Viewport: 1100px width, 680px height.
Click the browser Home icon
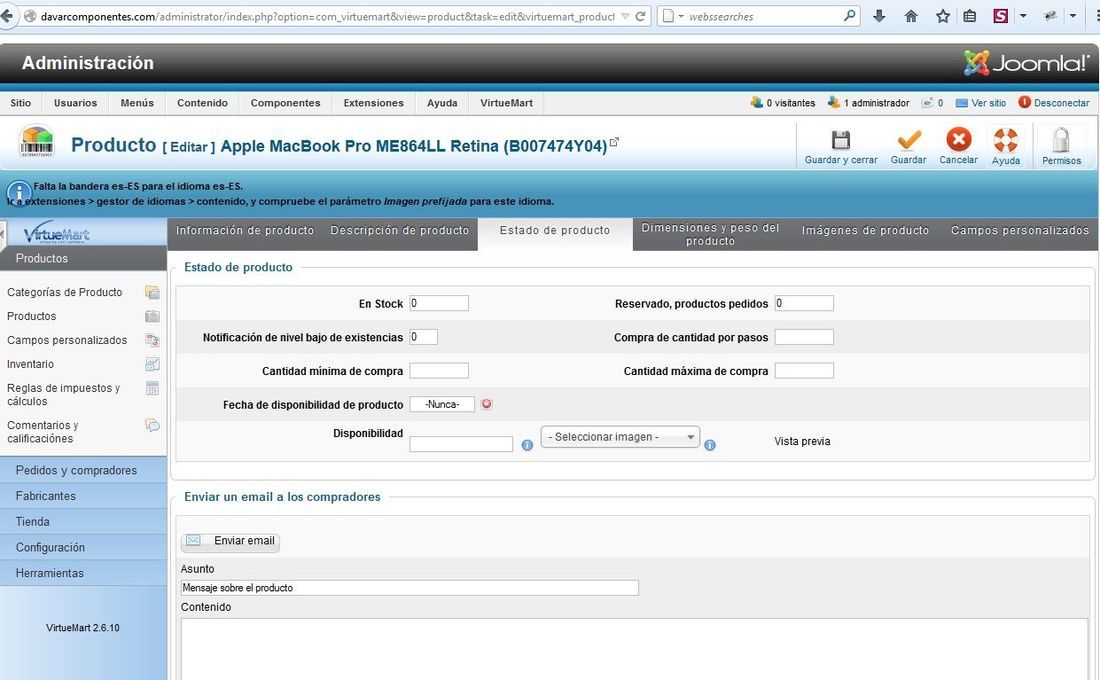[x=911, y=16]
